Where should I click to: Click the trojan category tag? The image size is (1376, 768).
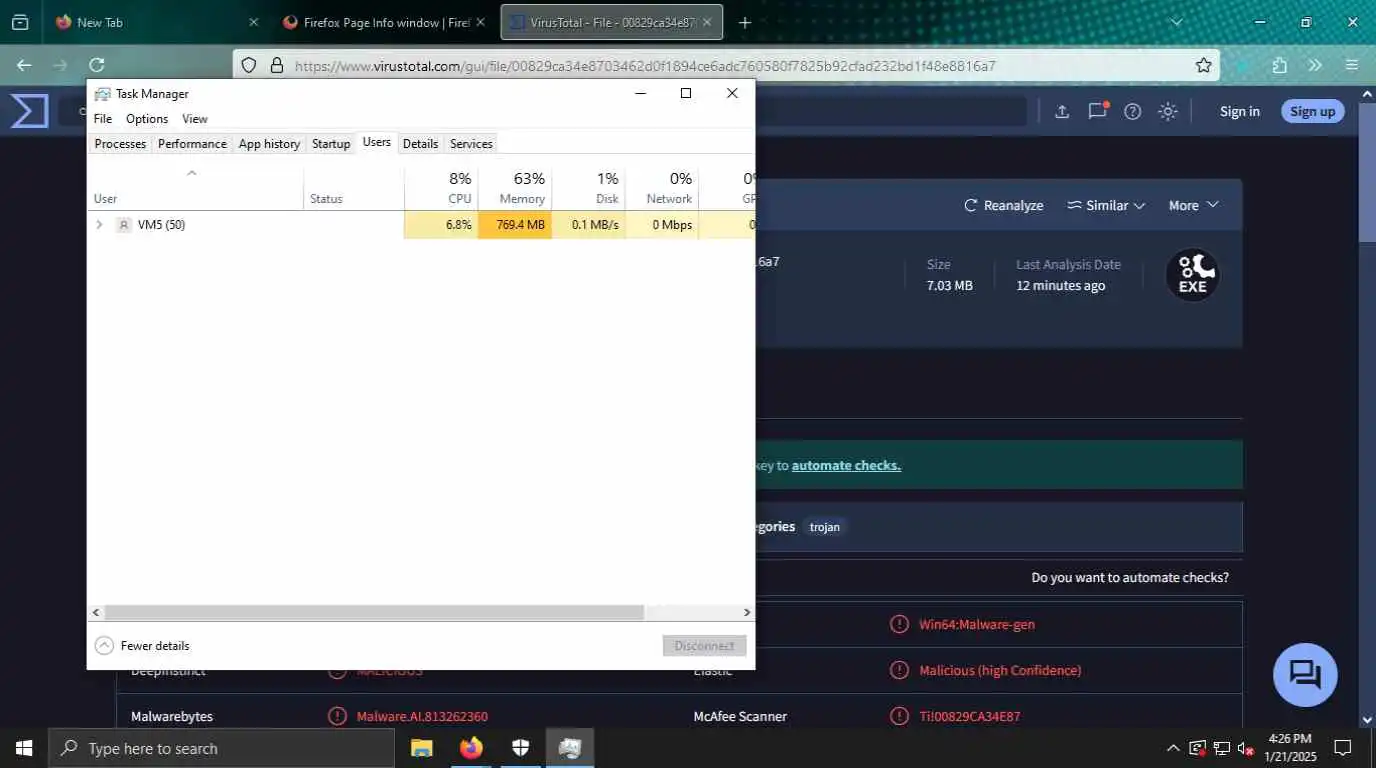coord(825,527)
